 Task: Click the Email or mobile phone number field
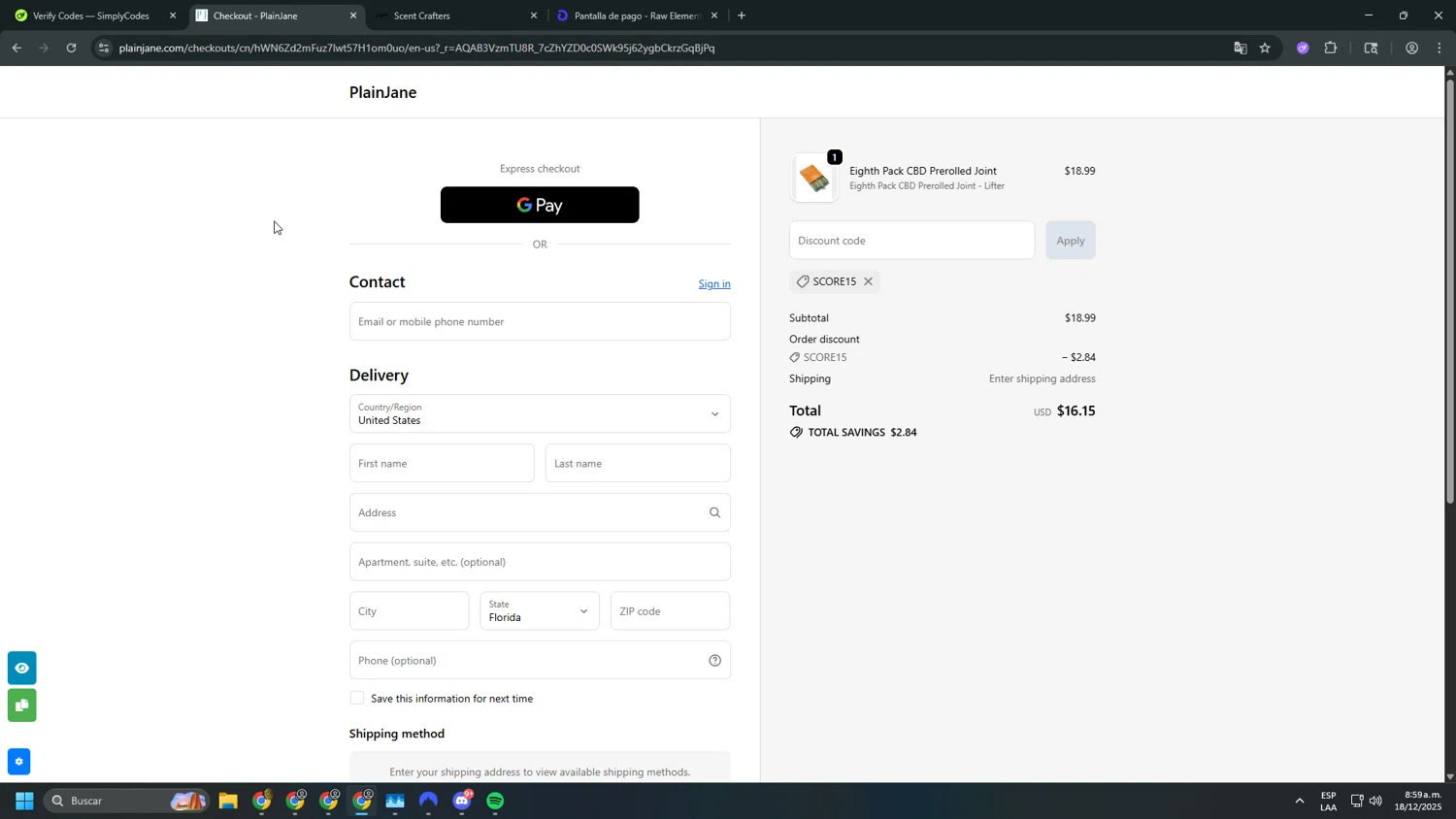click(x=540, y=321)
